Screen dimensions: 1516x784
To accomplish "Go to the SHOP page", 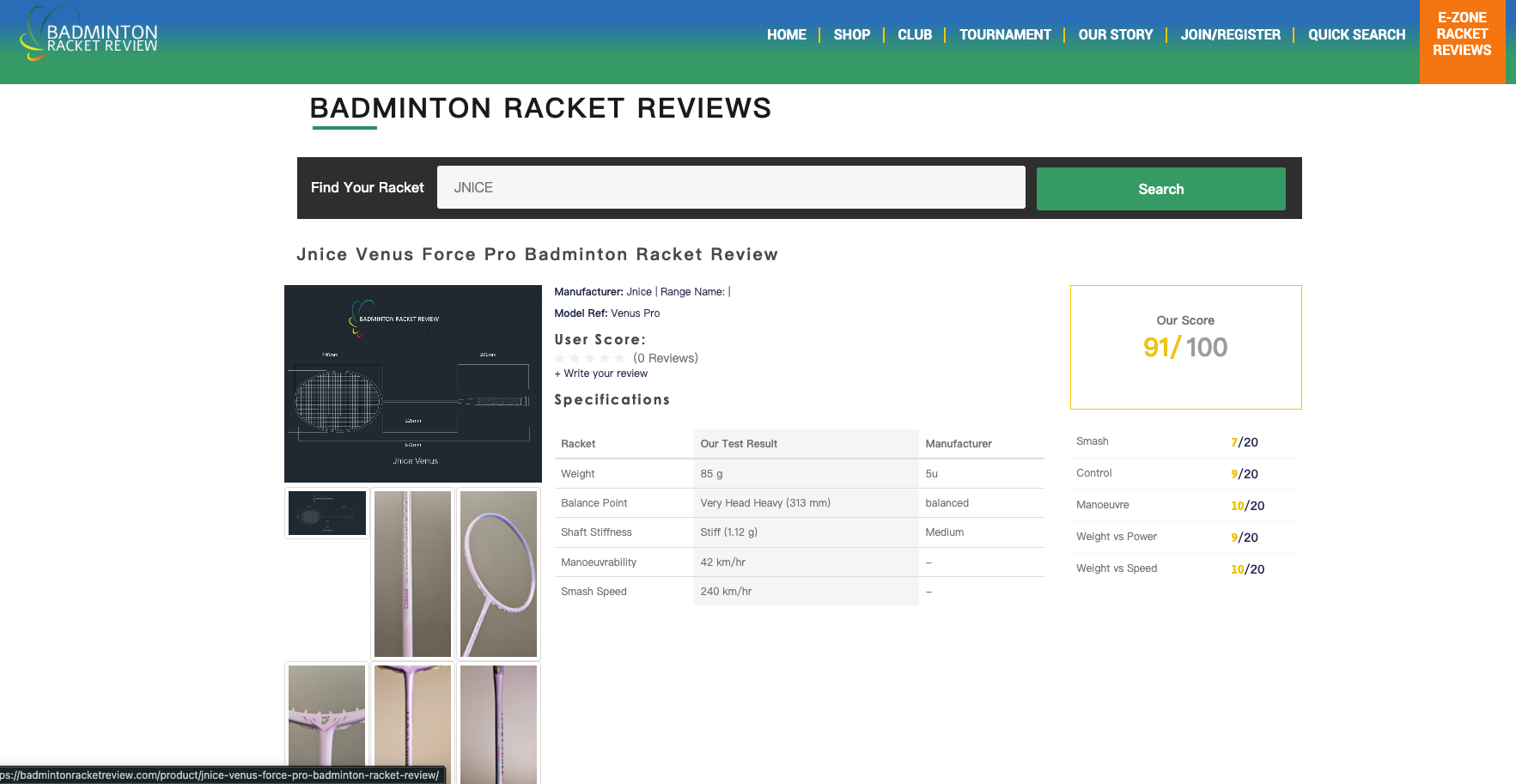I will click(851, 35).
